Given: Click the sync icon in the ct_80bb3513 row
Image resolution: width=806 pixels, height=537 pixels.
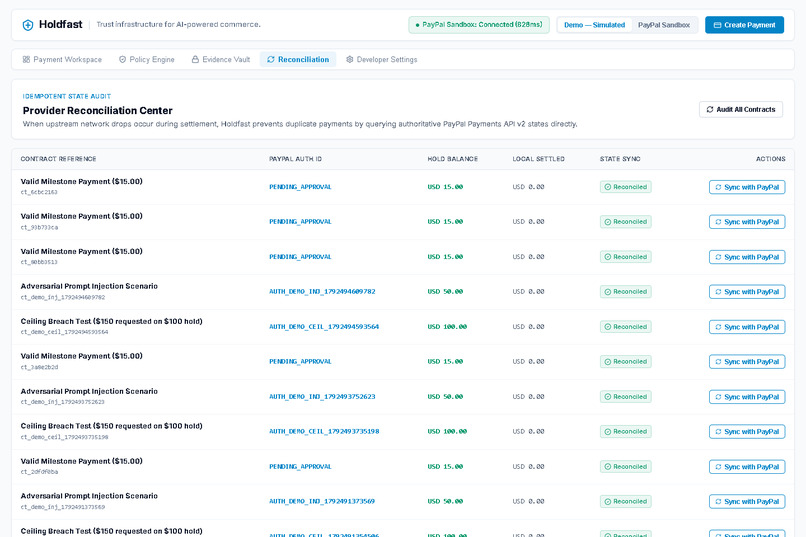Looking at the screenshot, I should [x=719, y=257].
